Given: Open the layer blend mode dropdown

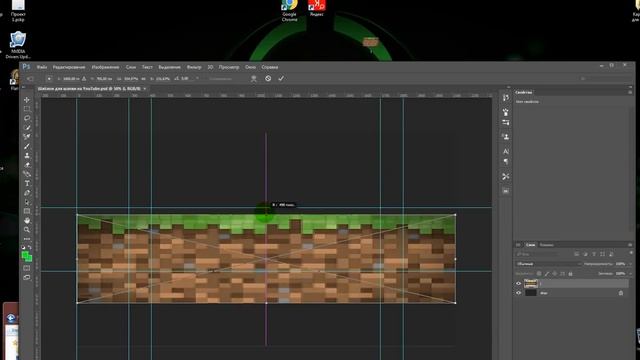Looking at the screenshot, I should click(x=548, y=264).
